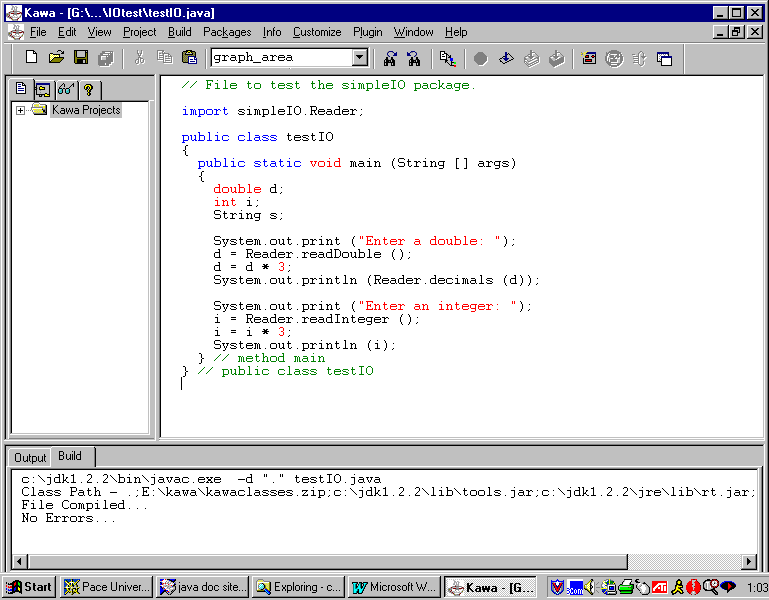The width and height of the screenshot is (769, 600).
Task: Switch to Pace Univer... taskbar window
Action: coord(106,587)
